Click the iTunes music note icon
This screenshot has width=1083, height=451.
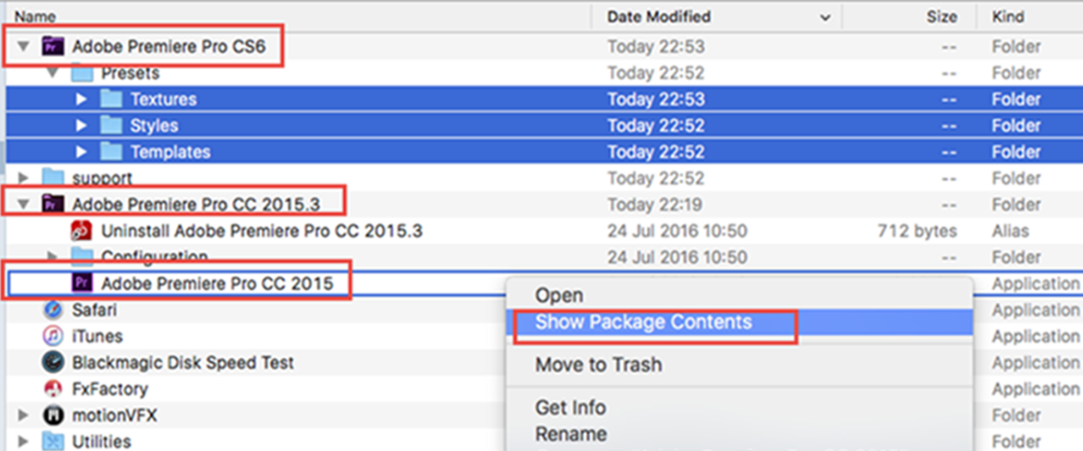click(52, 336)
